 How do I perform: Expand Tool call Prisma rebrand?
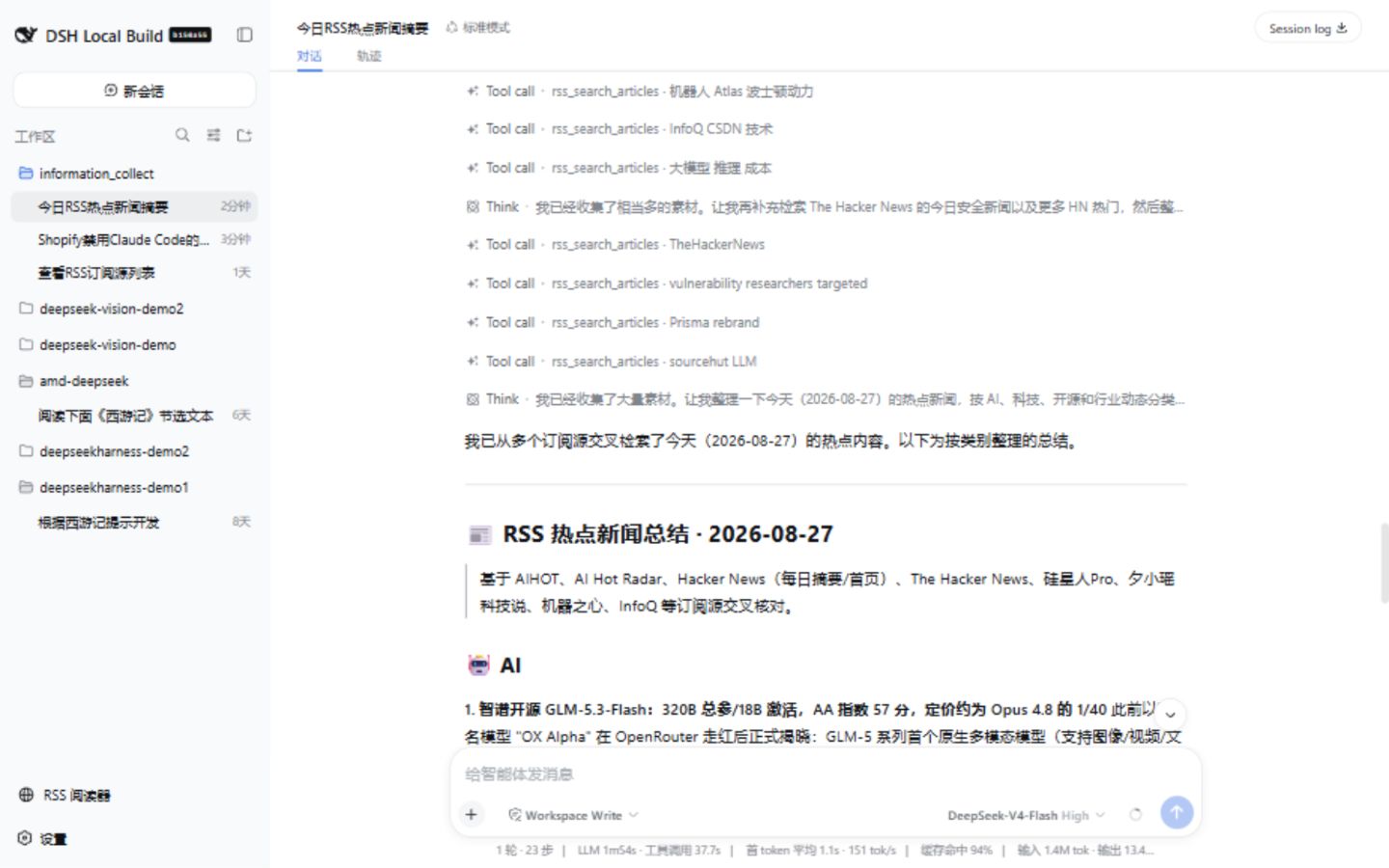pos(613,322)
